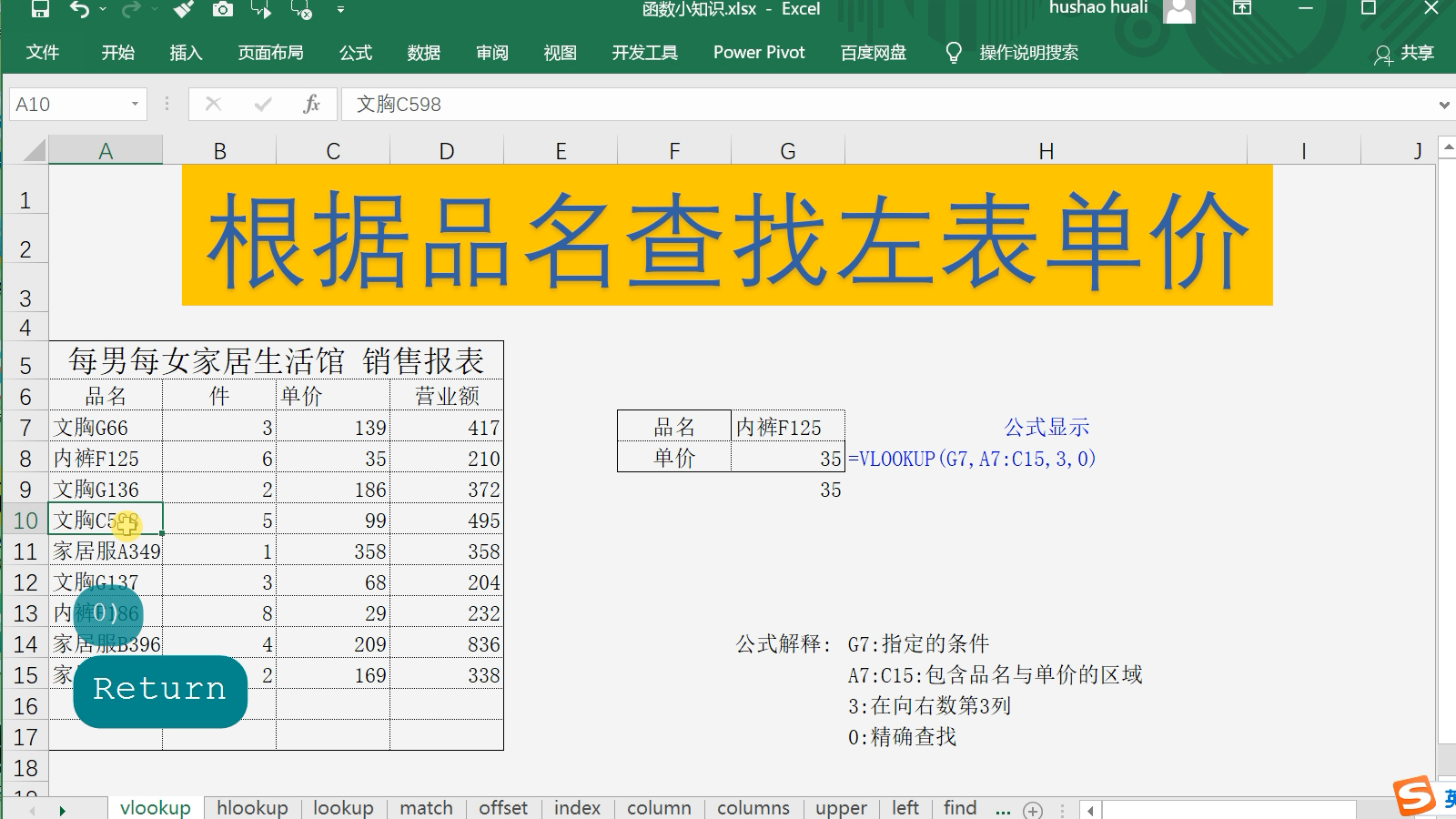Open the 开发工具 ribbon tab
Viewport: 1456px width, 819px height.
[645, 53]
